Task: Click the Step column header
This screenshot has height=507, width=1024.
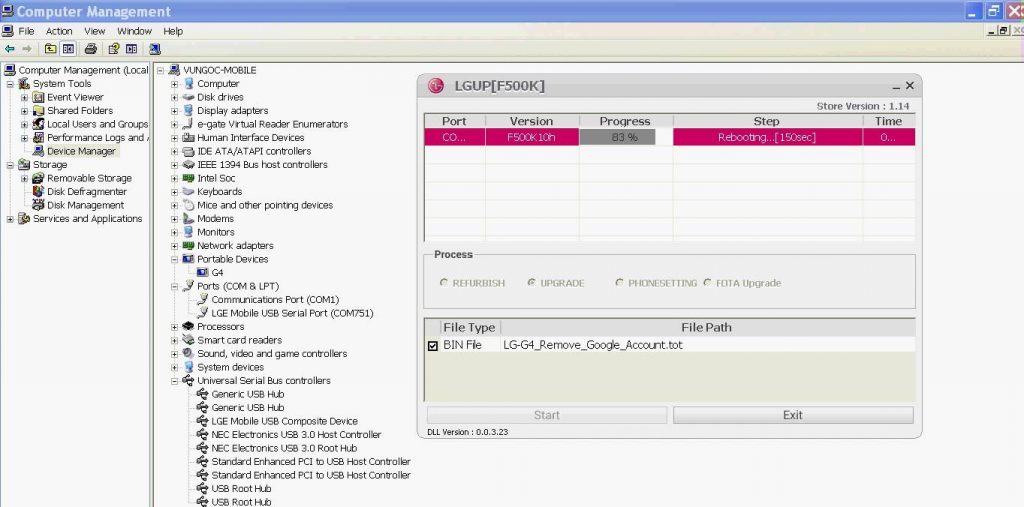Action: click(767, 121)
